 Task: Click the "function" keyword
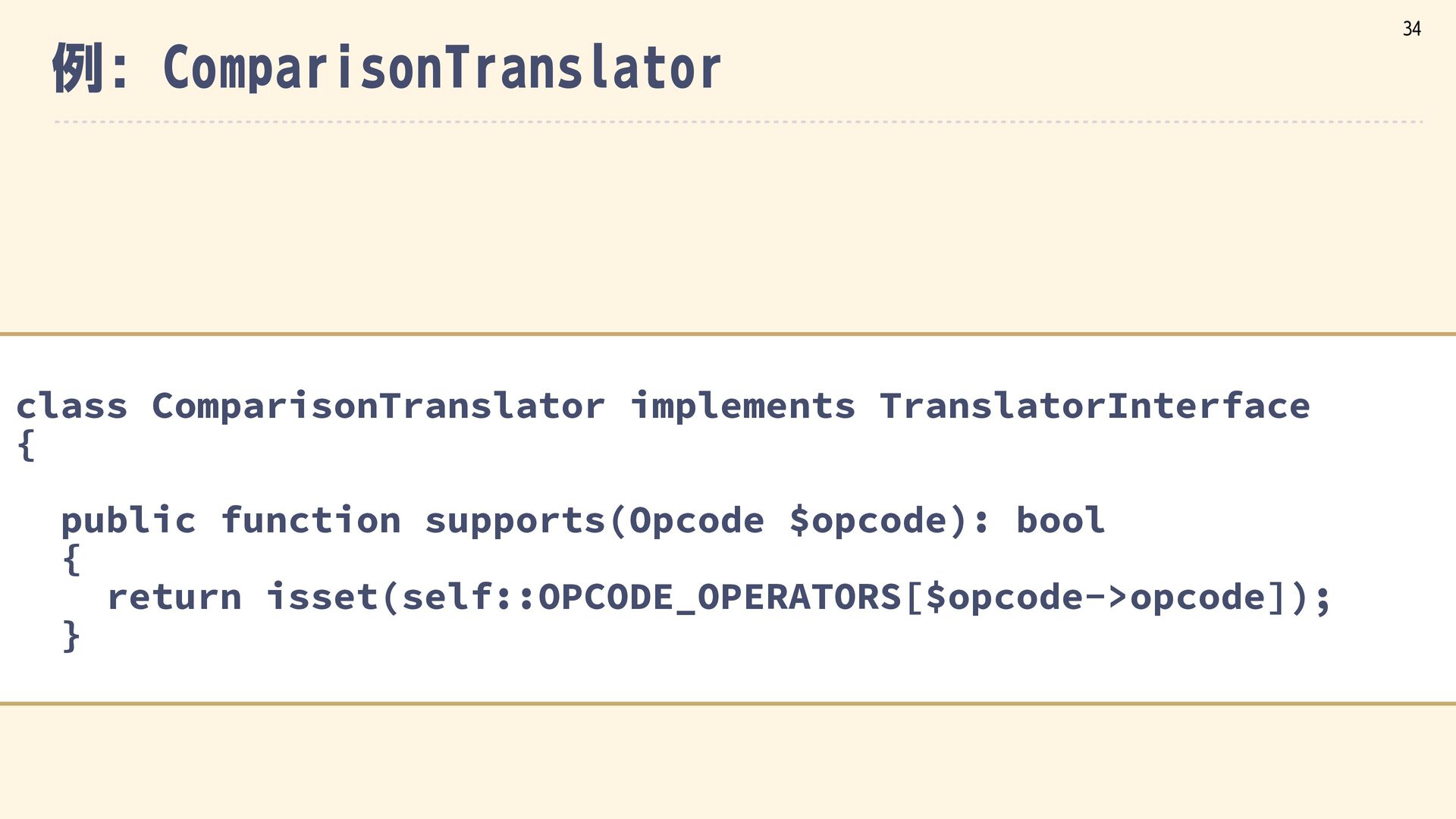(x=311, y=521)
